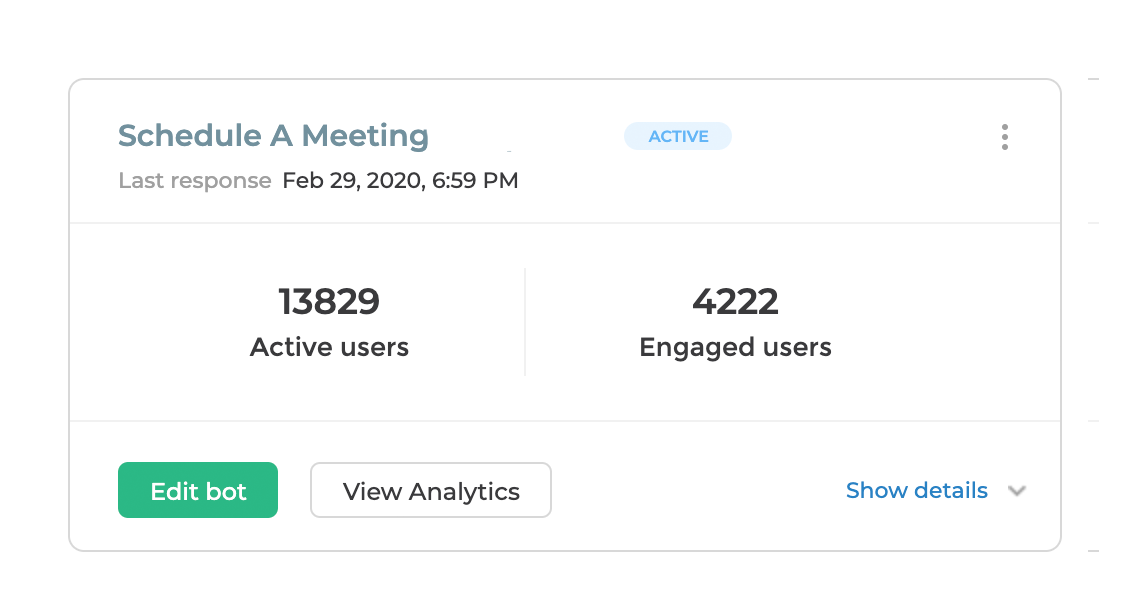Open View Analytics for this bot
The height and width of the screenshot is (614, 1132).
431,490
